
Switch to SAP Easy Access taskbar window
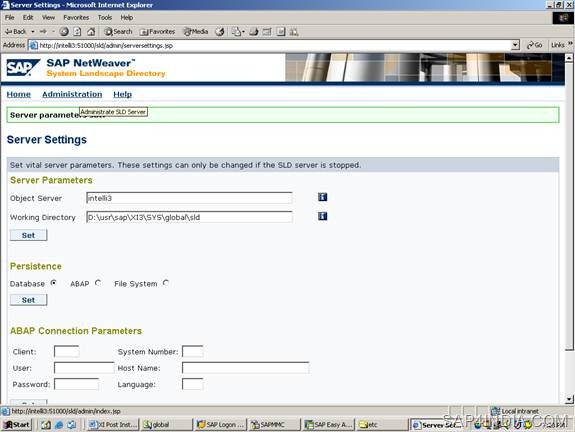pyautogui.click(x=328, y=425)
